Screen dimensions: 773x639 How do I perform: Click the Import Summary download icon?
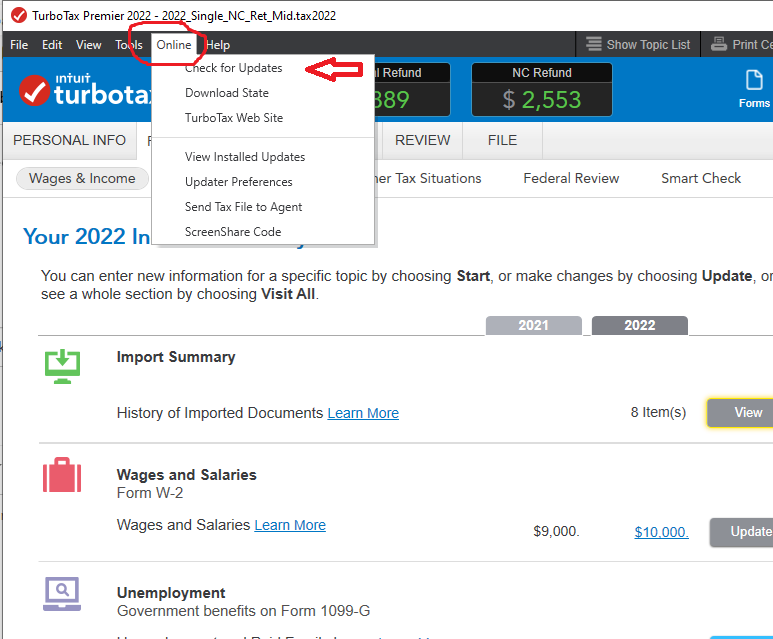(62, 366)
